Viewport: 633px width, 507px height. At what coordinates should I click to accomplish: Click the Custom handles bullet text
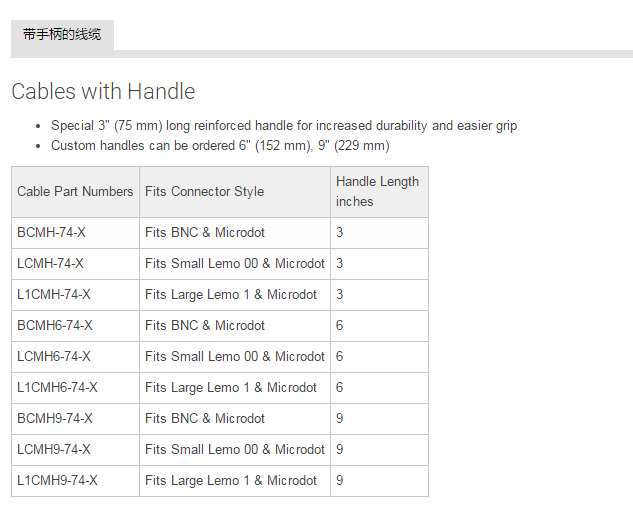220,145
